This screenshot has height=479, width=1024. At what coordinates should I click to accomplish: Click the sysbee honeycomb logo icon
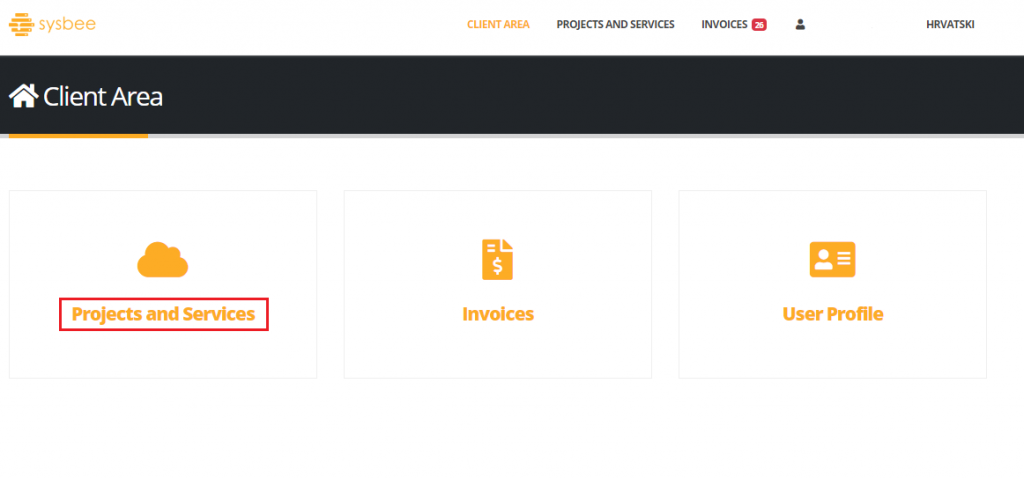pos(21,22)
